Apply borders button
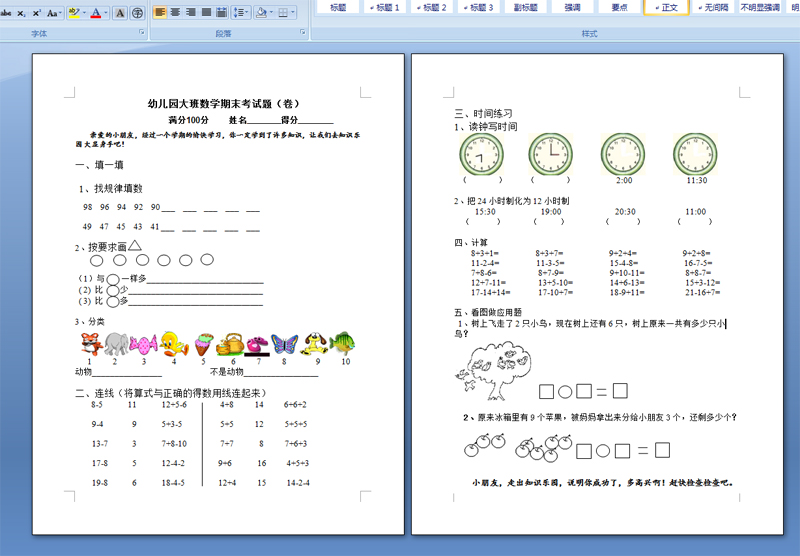Viewport: 800px width, 556px height. 283,12
